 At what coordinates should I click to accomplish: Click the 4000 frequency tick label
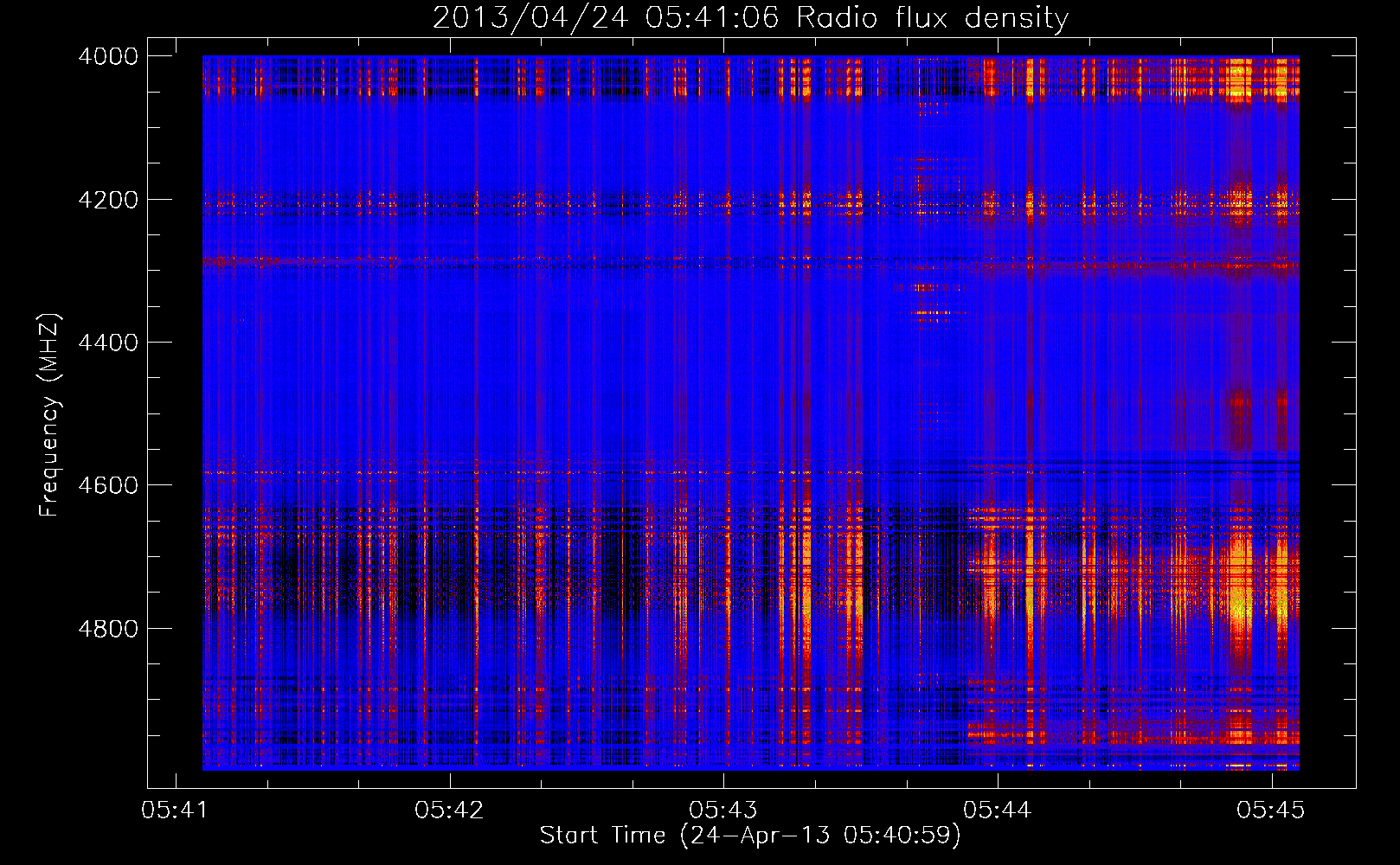pyautogui.click(x=108, y=56)
